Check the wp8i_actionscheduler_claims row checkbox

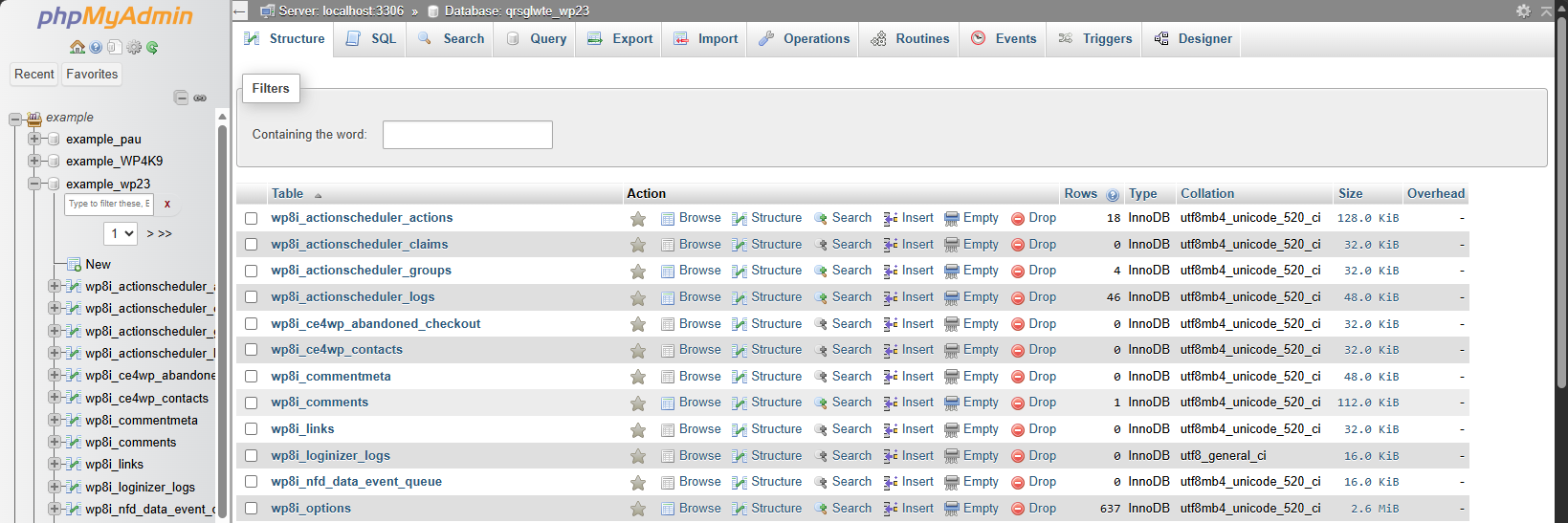[x=251, y=245]
